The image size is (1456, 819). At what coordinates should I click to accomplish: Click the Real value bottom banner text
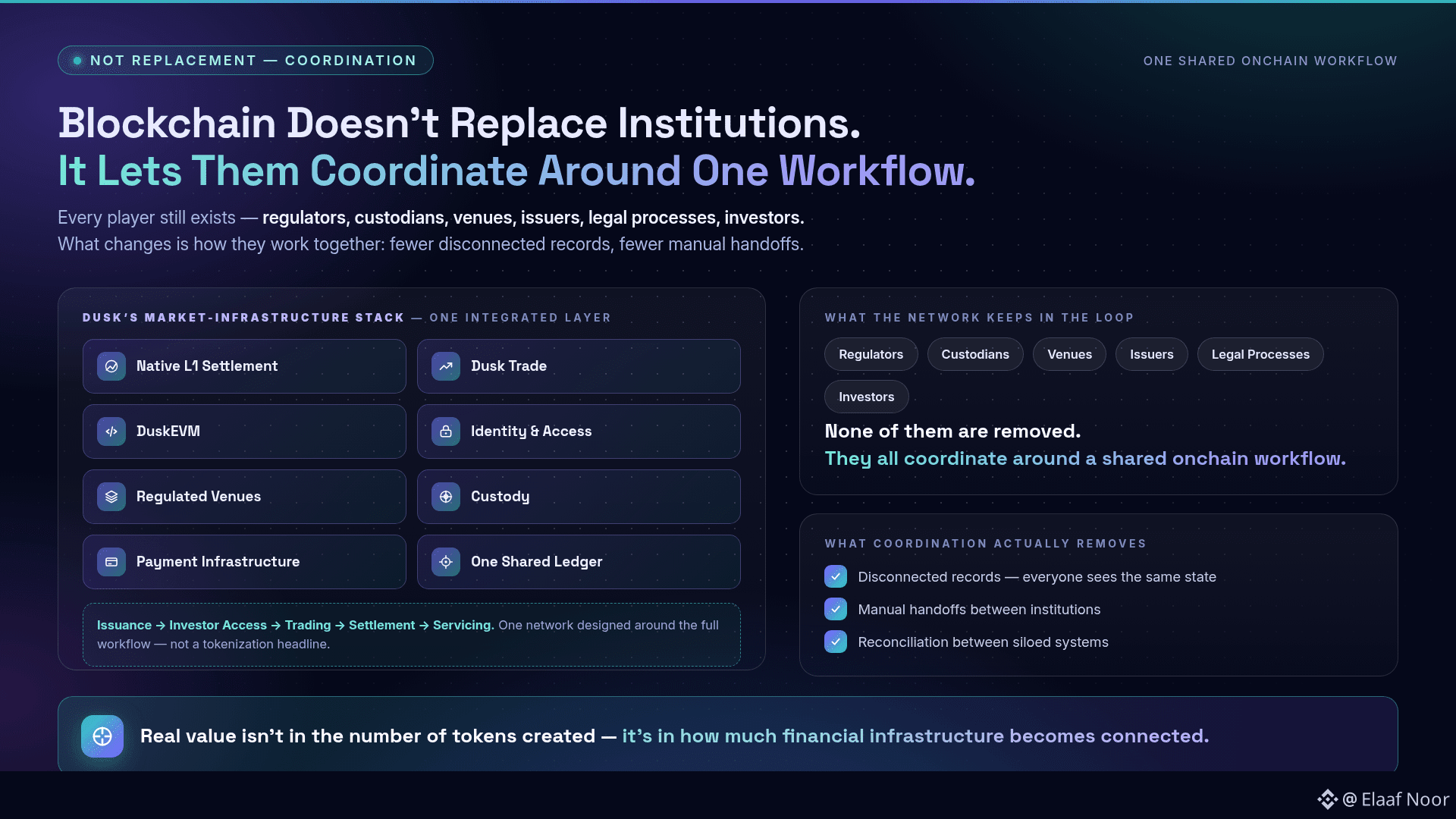click(675, 736)
